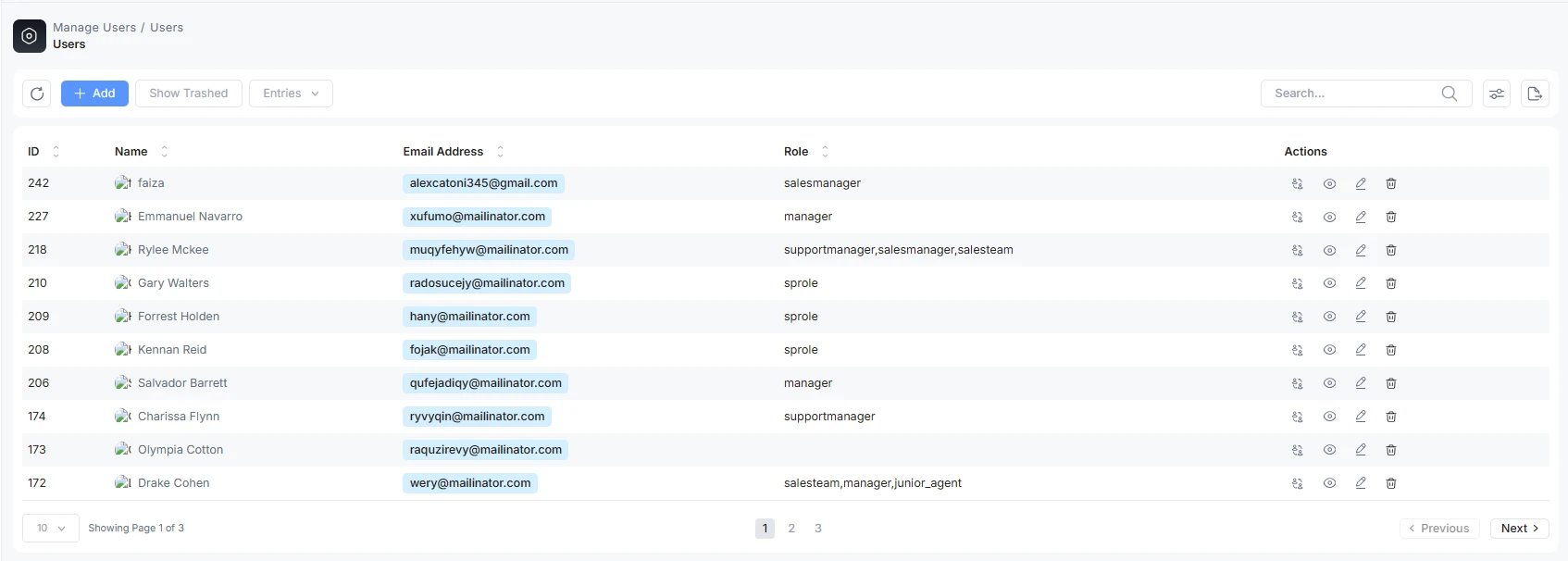Click Users breadcrumb link
This screenshot has width=1568, height=561.
[x=167, y=28]
